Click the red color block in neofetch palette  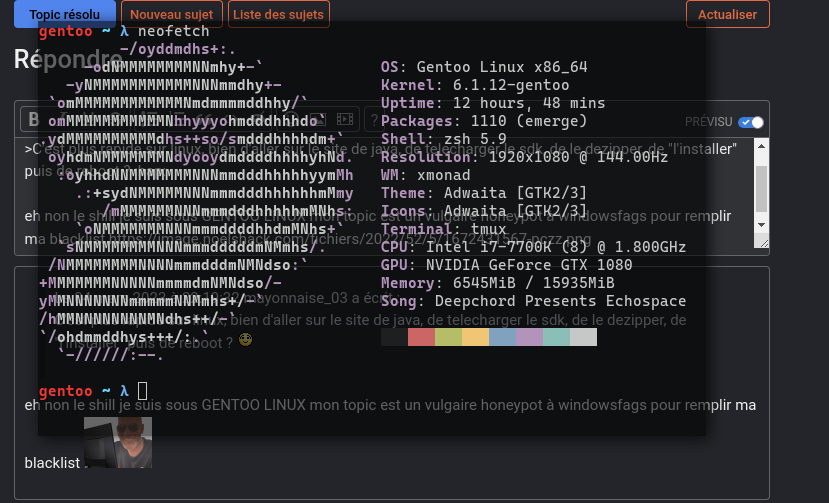pos(421,337)
